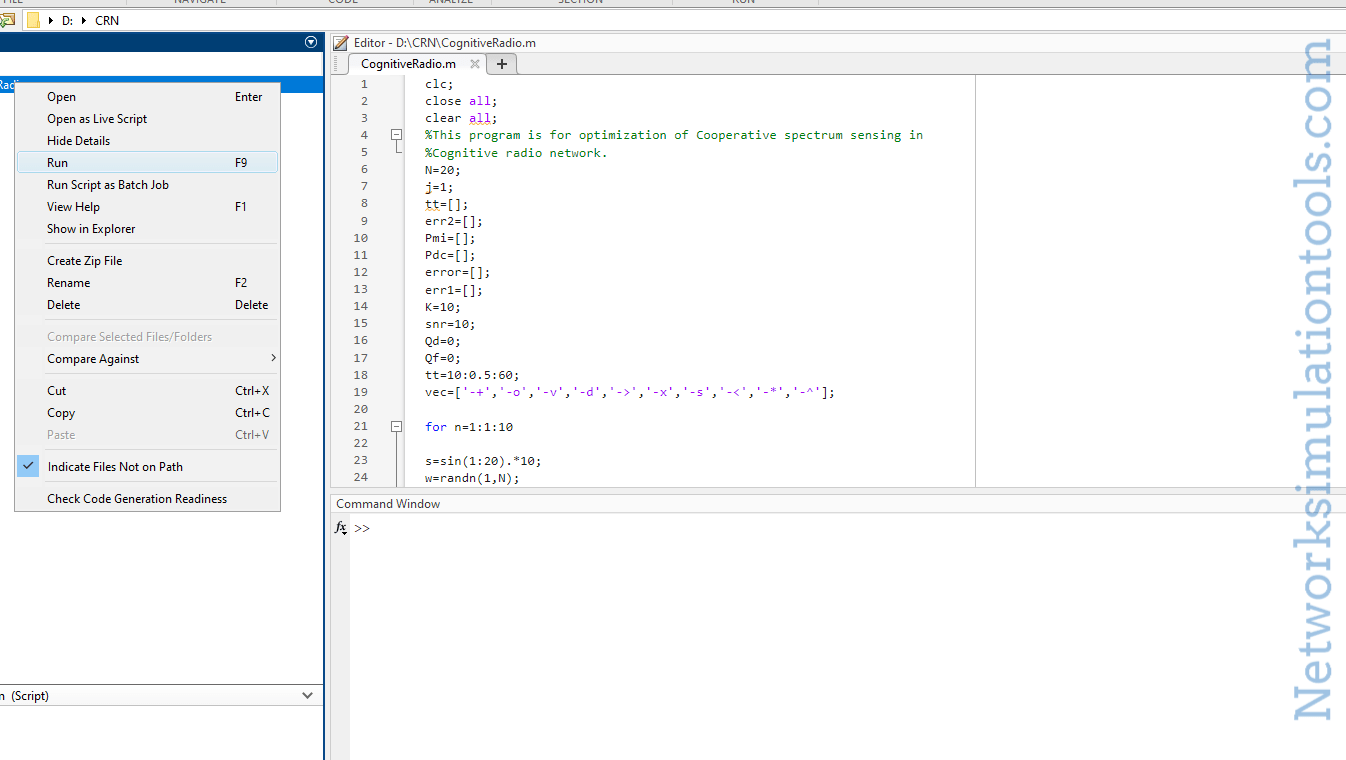Viewport: 1346px width, 760px height.
Task: Collapse the for-loop code fold at line 21
Action: [396, 426]
